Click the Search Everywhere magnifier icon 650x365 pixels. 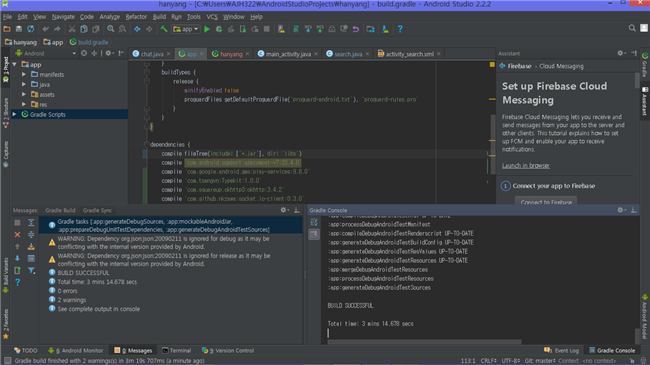point(632,28)
